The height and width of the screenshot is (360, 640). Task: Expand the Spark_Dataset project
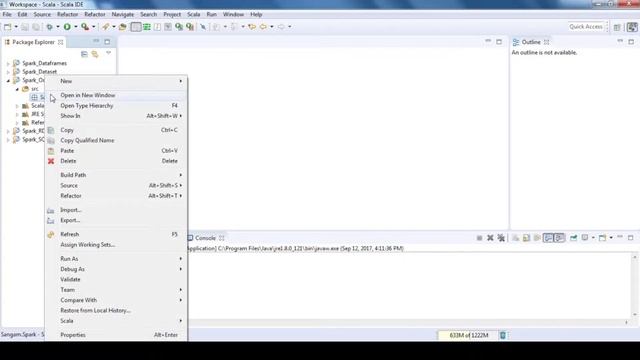pos(8,72)
